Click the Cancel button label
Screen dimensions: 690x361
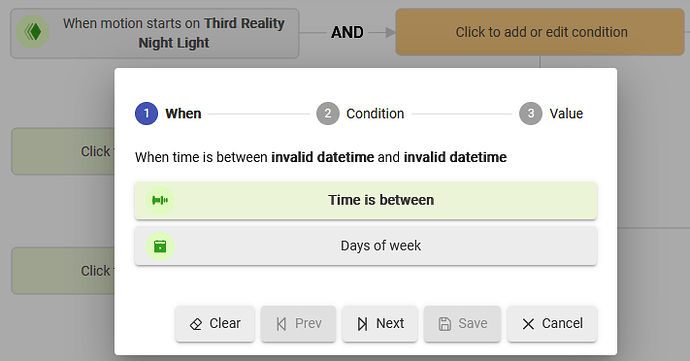pos(562,323)
